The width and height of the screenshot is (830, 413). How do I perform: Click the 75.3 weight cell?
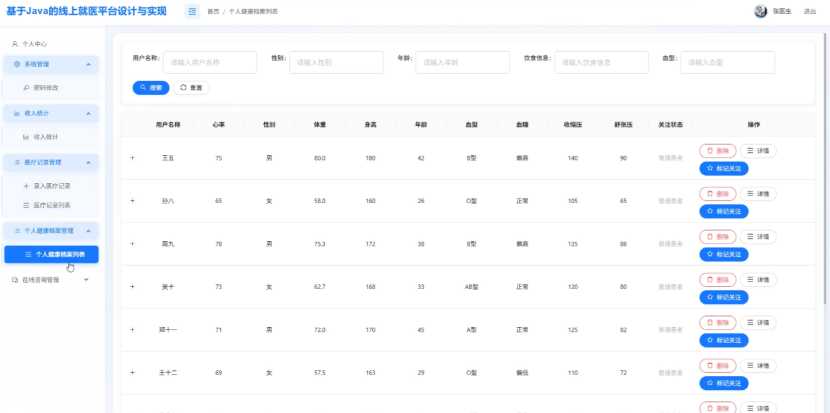point(320,244)
